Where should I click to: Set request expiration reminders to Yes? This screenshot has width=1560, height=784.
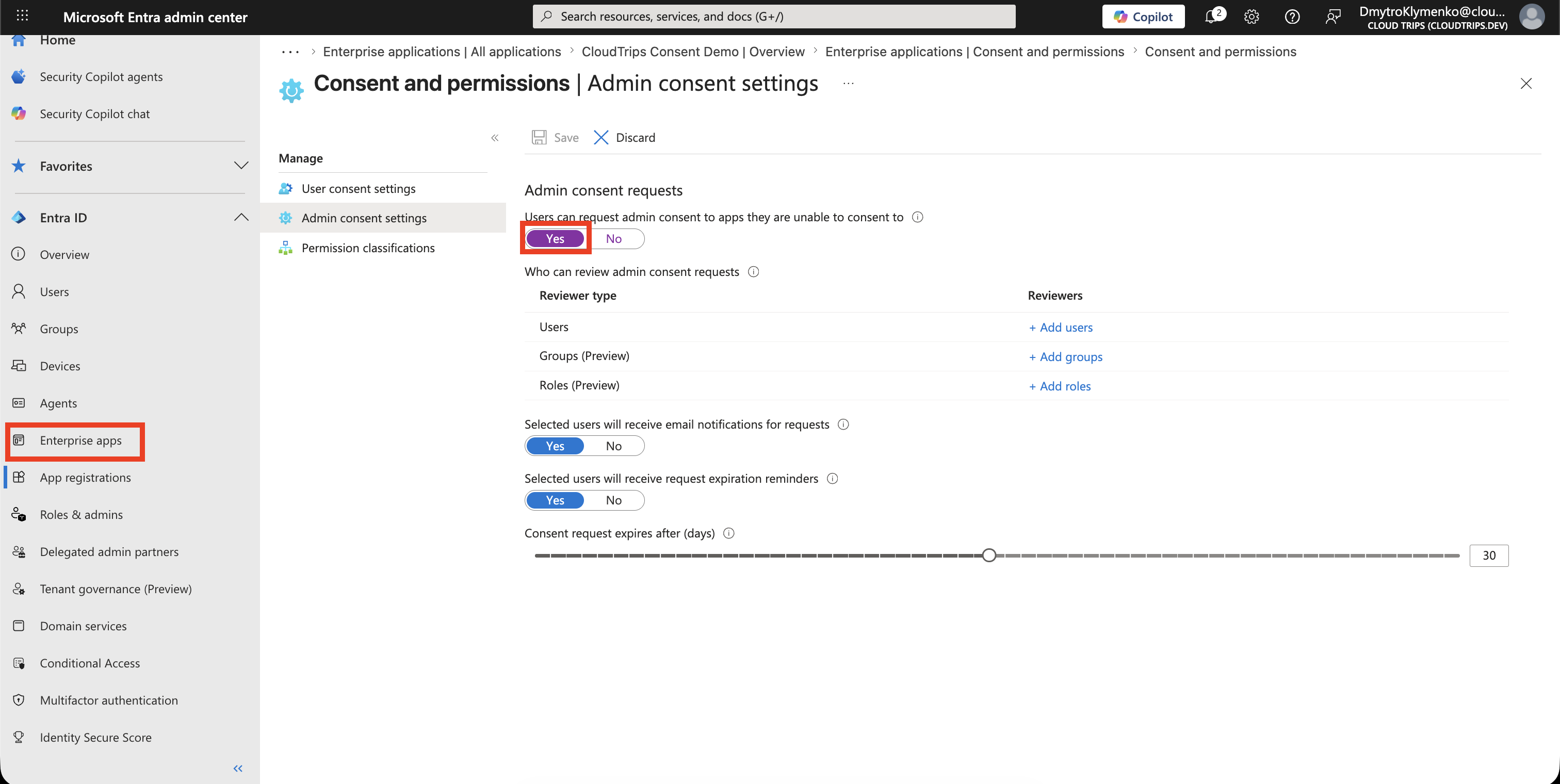point(555,500)
